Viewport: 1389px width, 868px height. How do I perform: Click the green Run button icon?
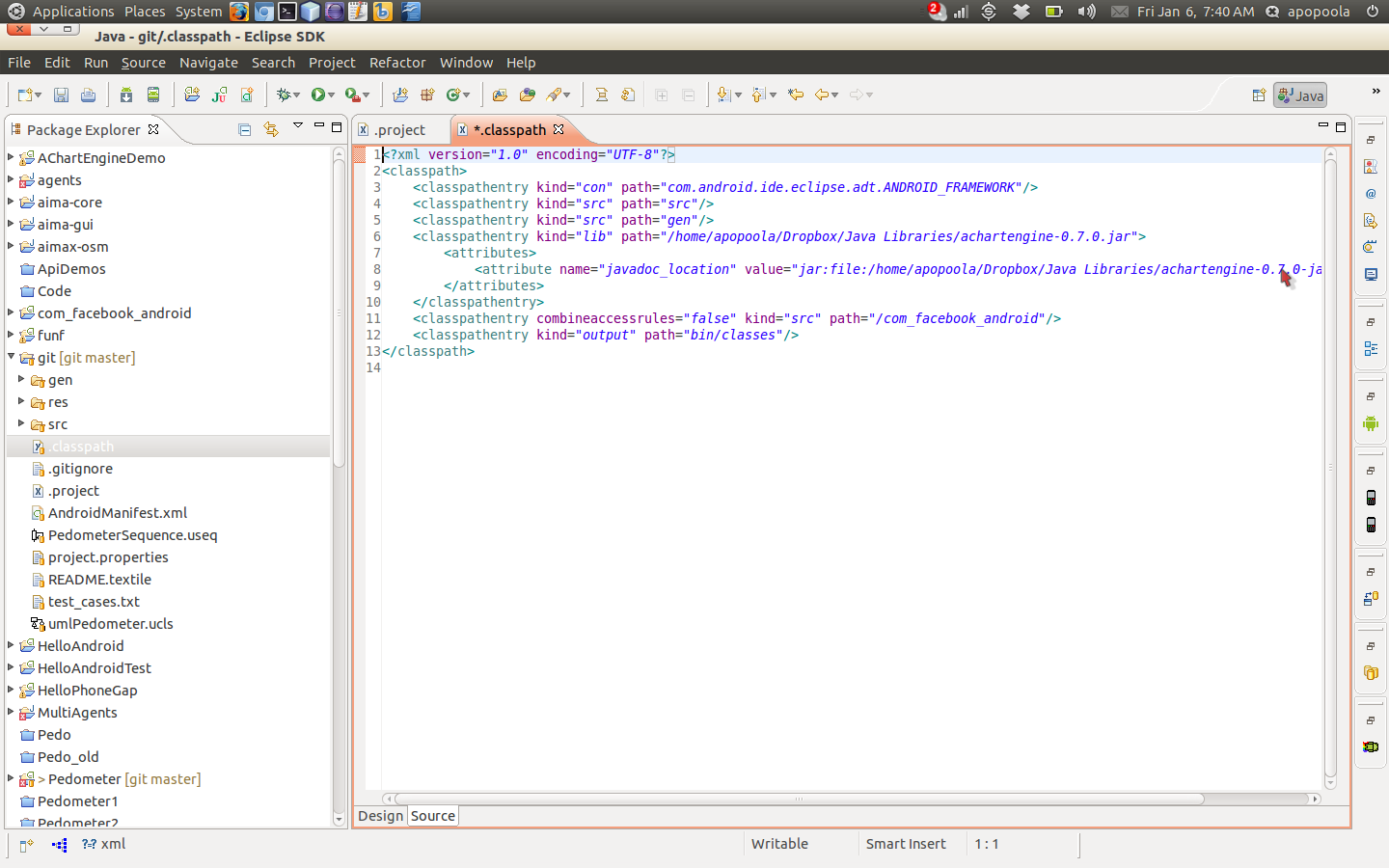(317, 95)
